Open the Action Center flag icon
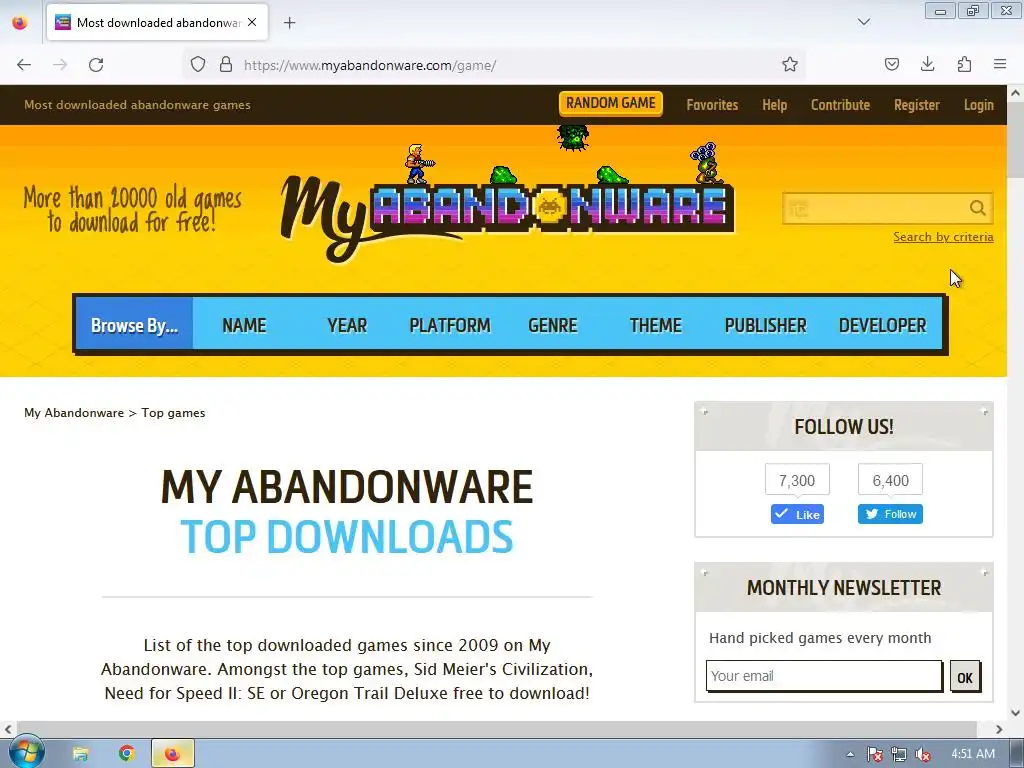 click(x=874, y=754)
